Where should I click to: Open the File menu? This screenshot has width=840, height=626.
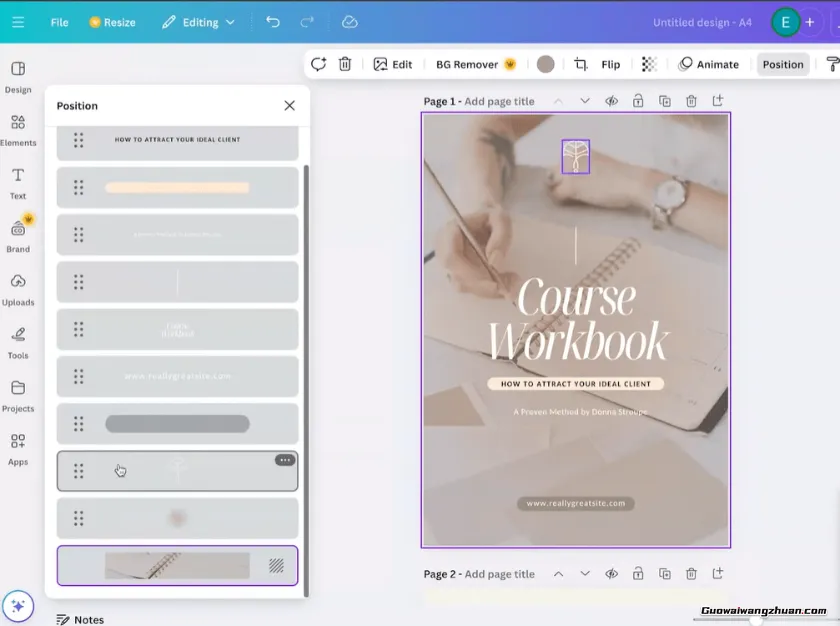pyautogui.click(x=60, y=22)
